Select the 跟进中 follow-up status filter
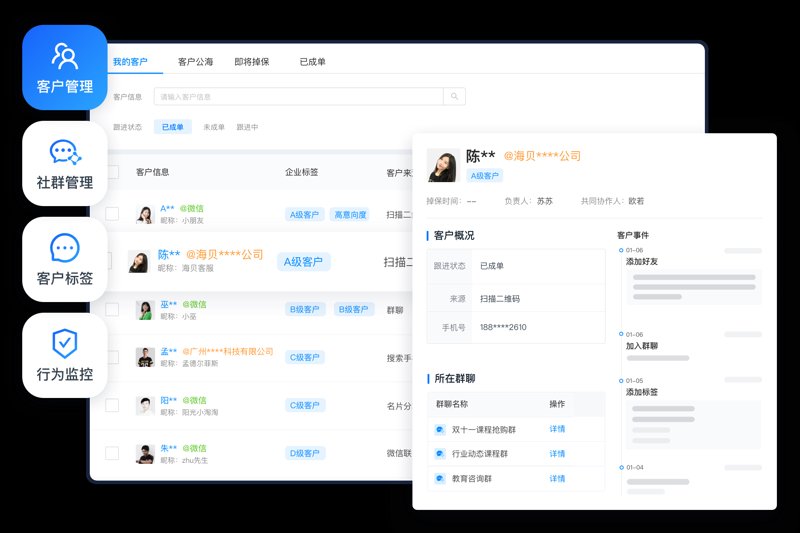Image resolution: width=800 pixels, height=533 pixels. pos(247,127)
